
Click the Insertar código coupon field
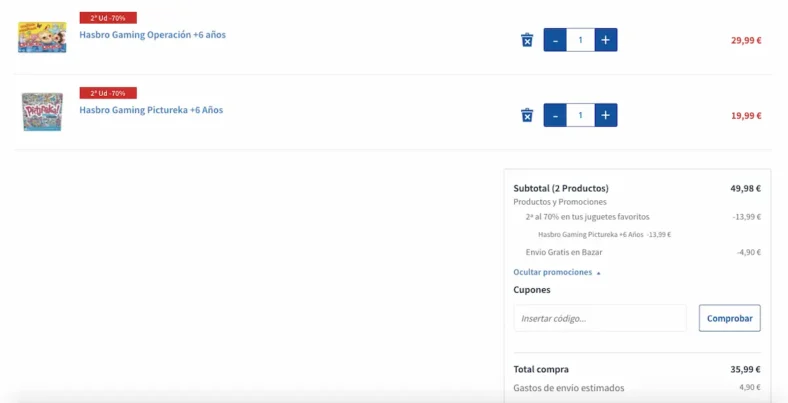600,318
